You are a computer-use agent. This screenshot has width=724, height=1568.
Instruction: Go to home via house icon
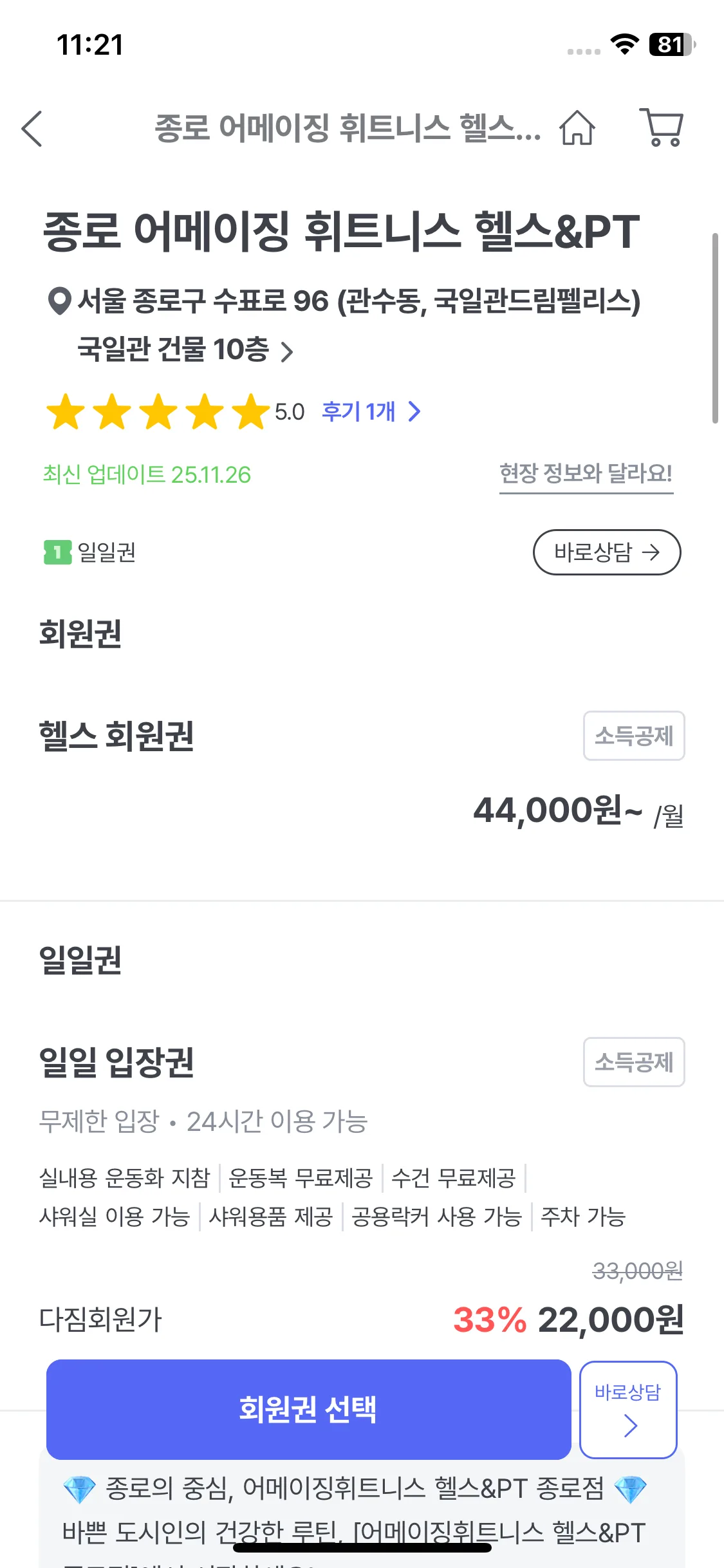click(x=577, y=128)
